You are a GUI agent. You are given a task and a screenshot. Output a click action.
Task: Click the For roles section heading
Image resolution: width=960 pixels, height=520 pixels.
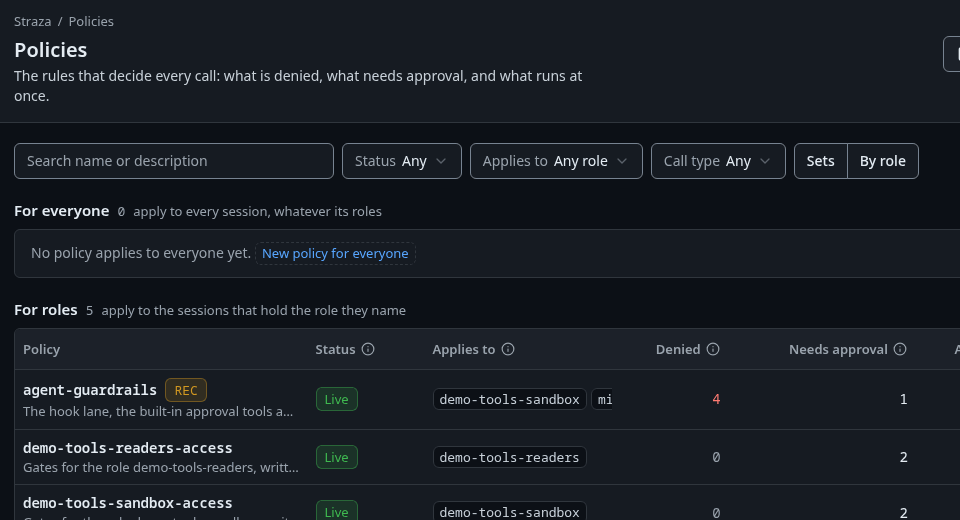point(46,310)
